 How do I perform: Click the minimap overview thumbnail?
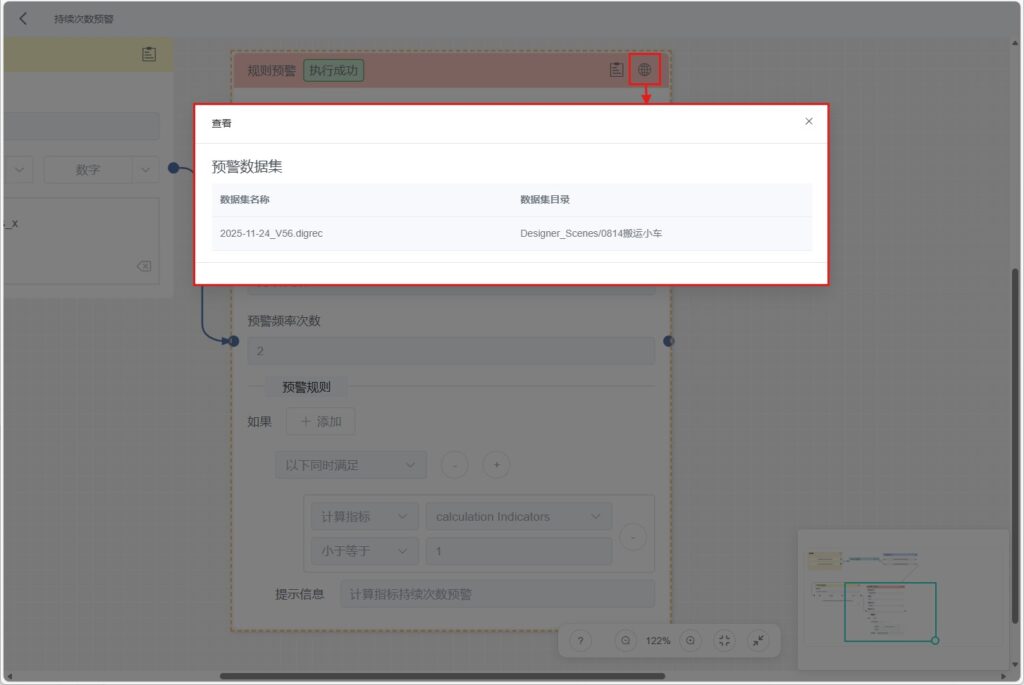click(x=890, y=600)
